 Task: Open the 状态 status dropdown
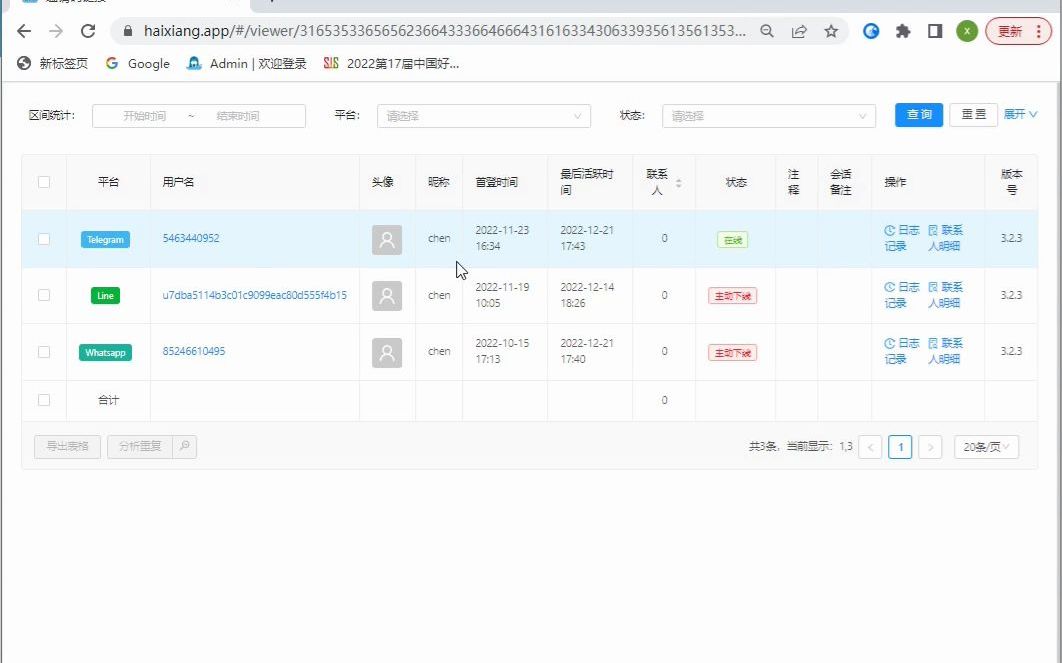tap(768, 115)
